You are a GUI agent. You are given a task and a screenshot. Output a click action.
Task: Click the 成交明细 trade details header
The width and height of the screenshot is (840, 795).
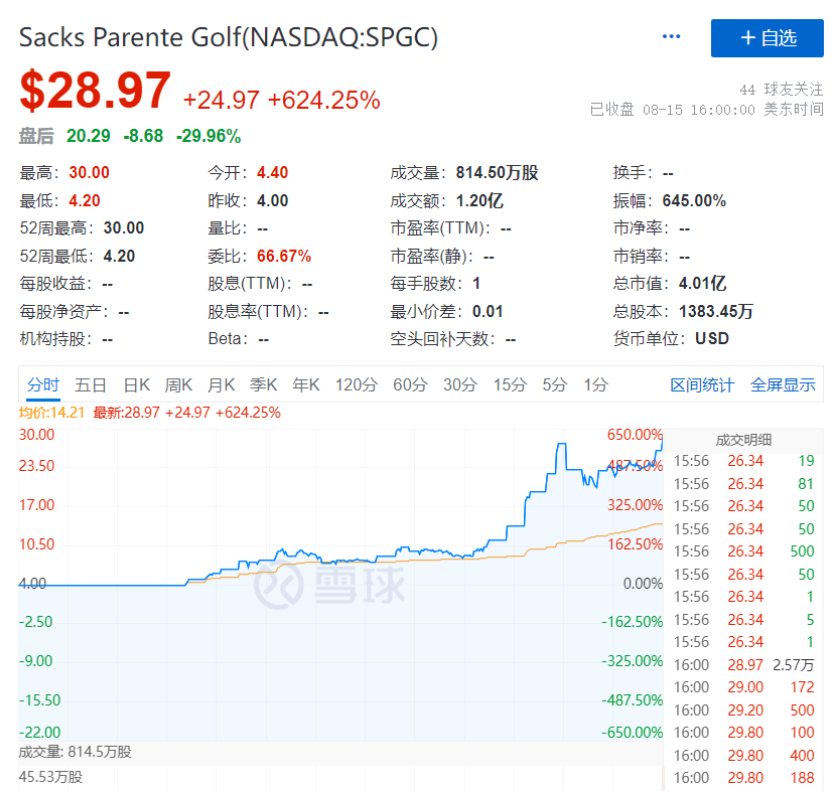tap(744, 440)
